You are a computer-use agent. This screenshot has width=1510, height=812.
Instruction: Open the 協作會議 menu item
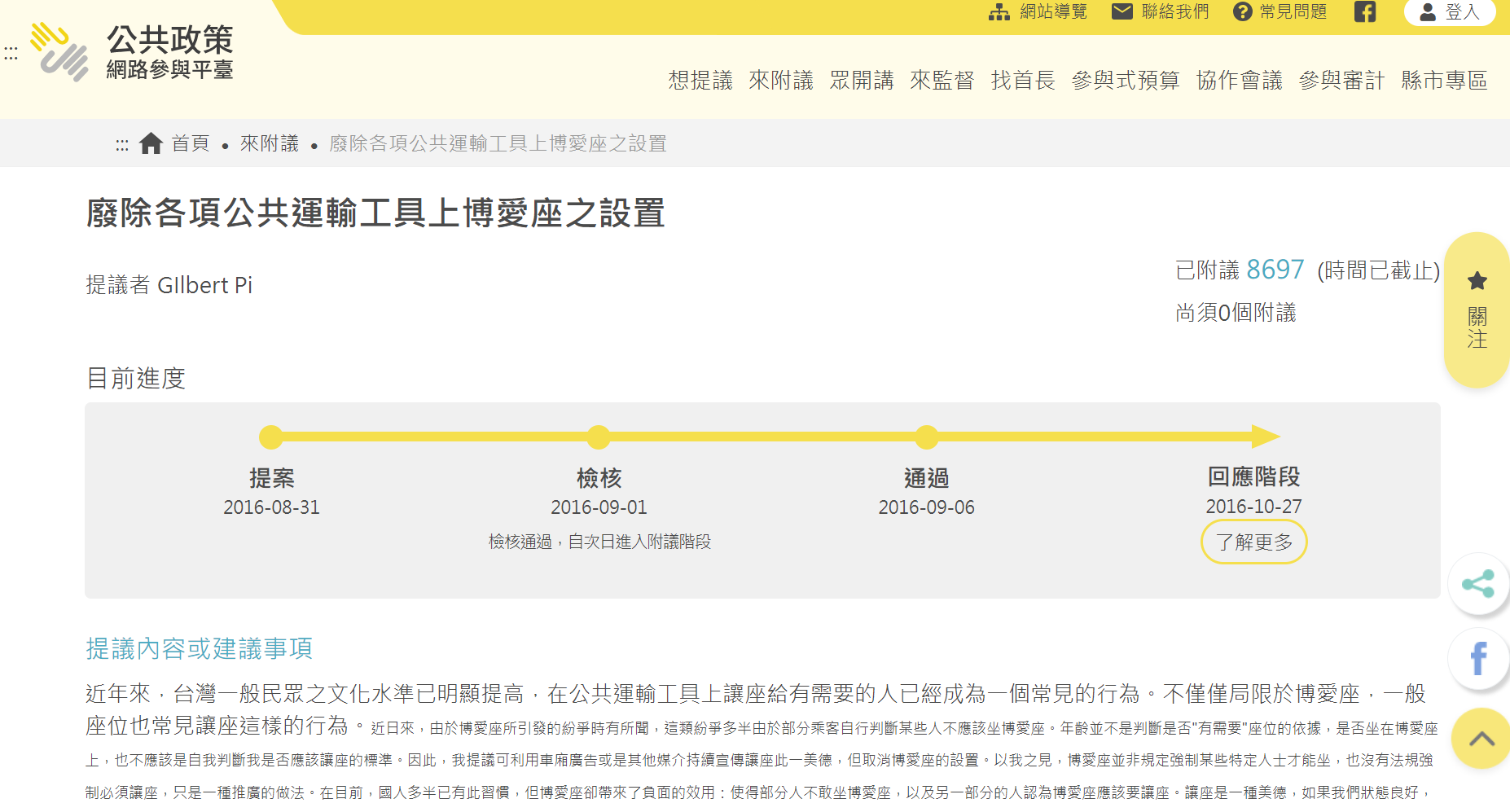click(x=1240, y=80)
